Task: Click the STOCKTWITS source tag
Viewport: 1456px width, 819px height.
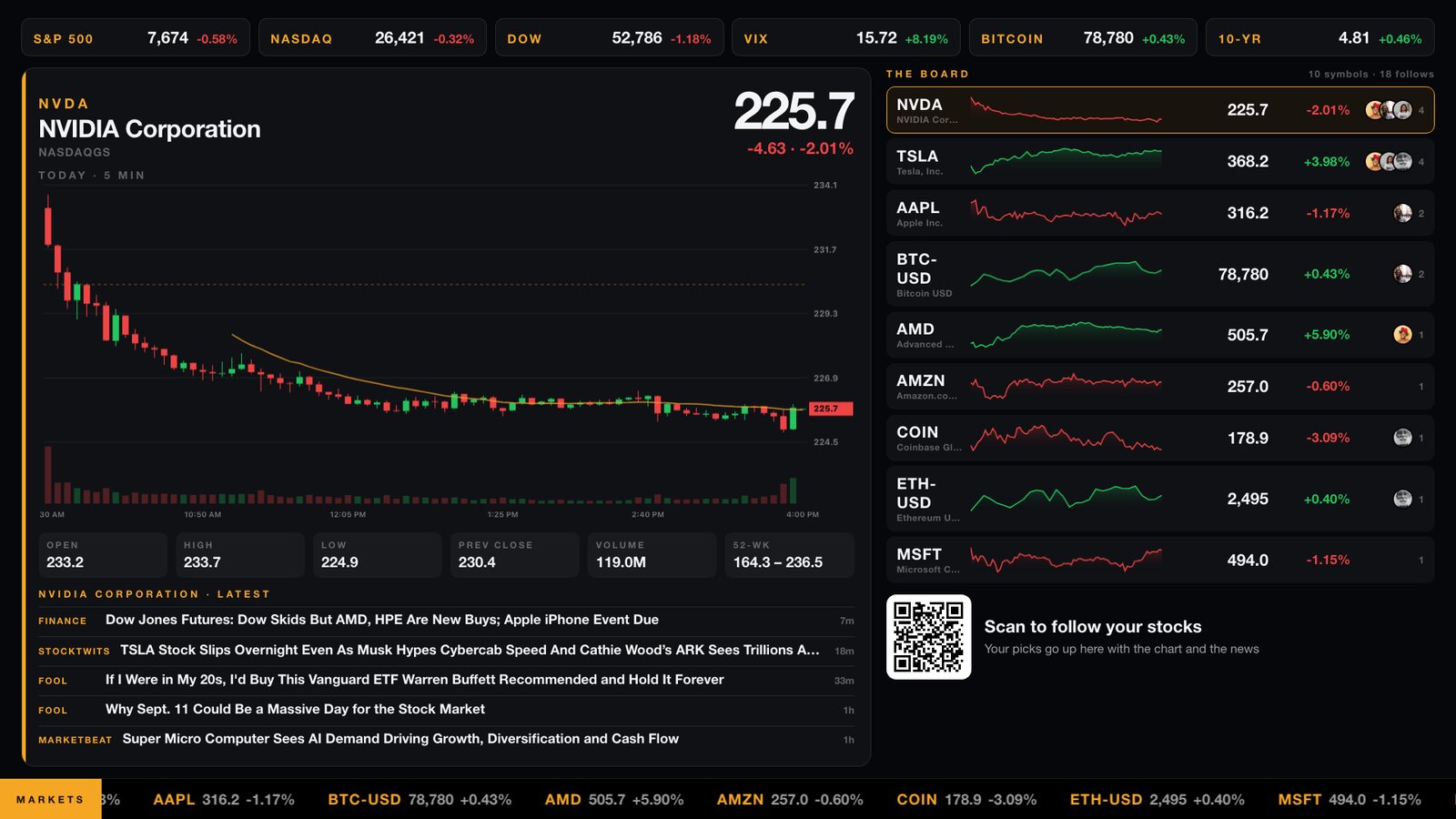Action: [74, 651]
